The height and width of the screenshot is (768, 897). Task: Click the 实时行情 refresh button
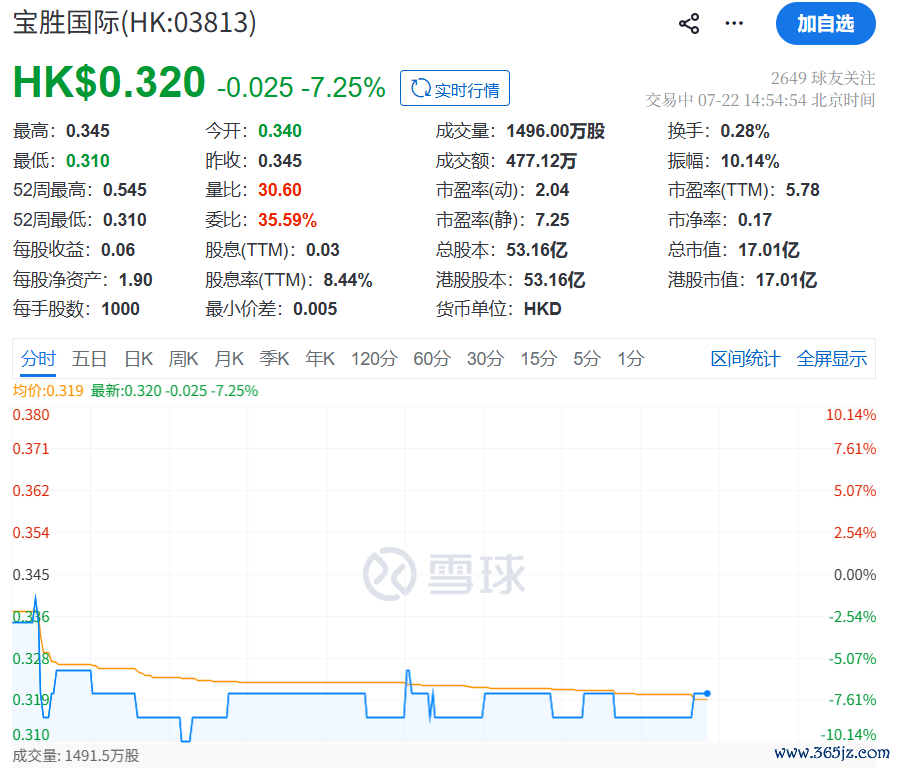click(455, 89)
